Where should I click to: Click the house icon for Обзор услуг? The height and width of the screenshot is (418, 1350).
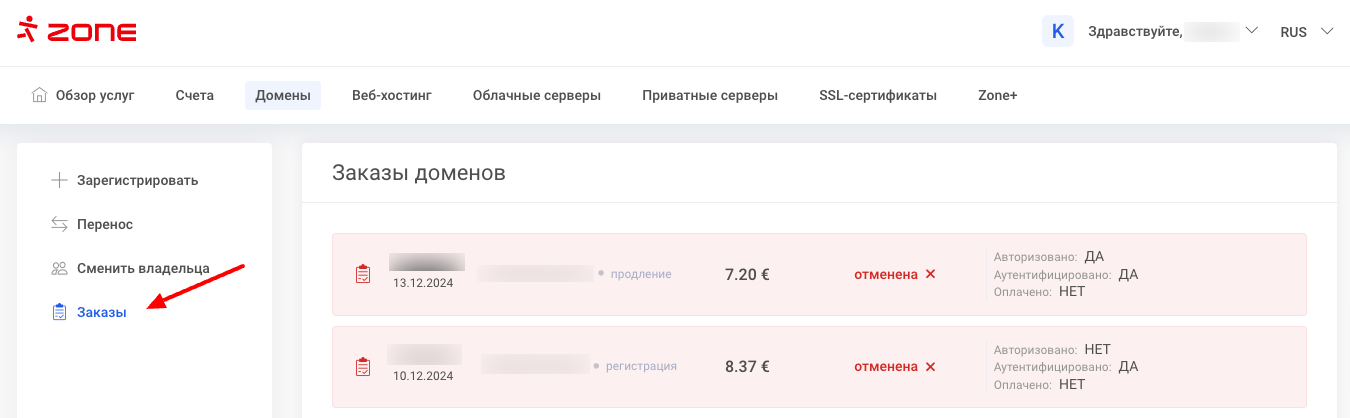click(39, 96)
